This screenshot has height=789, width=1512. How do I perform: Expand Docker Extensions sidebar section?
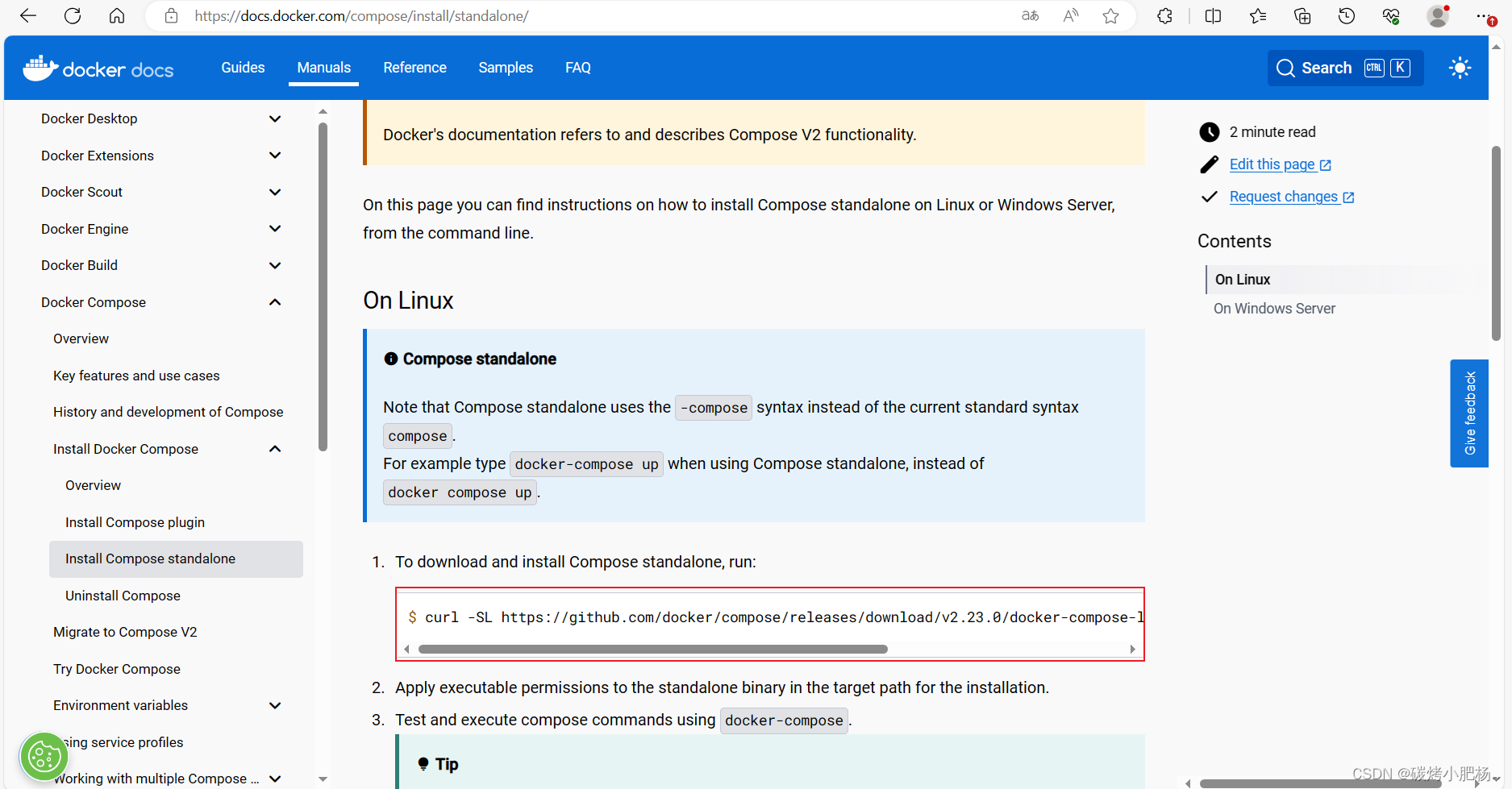275,156
